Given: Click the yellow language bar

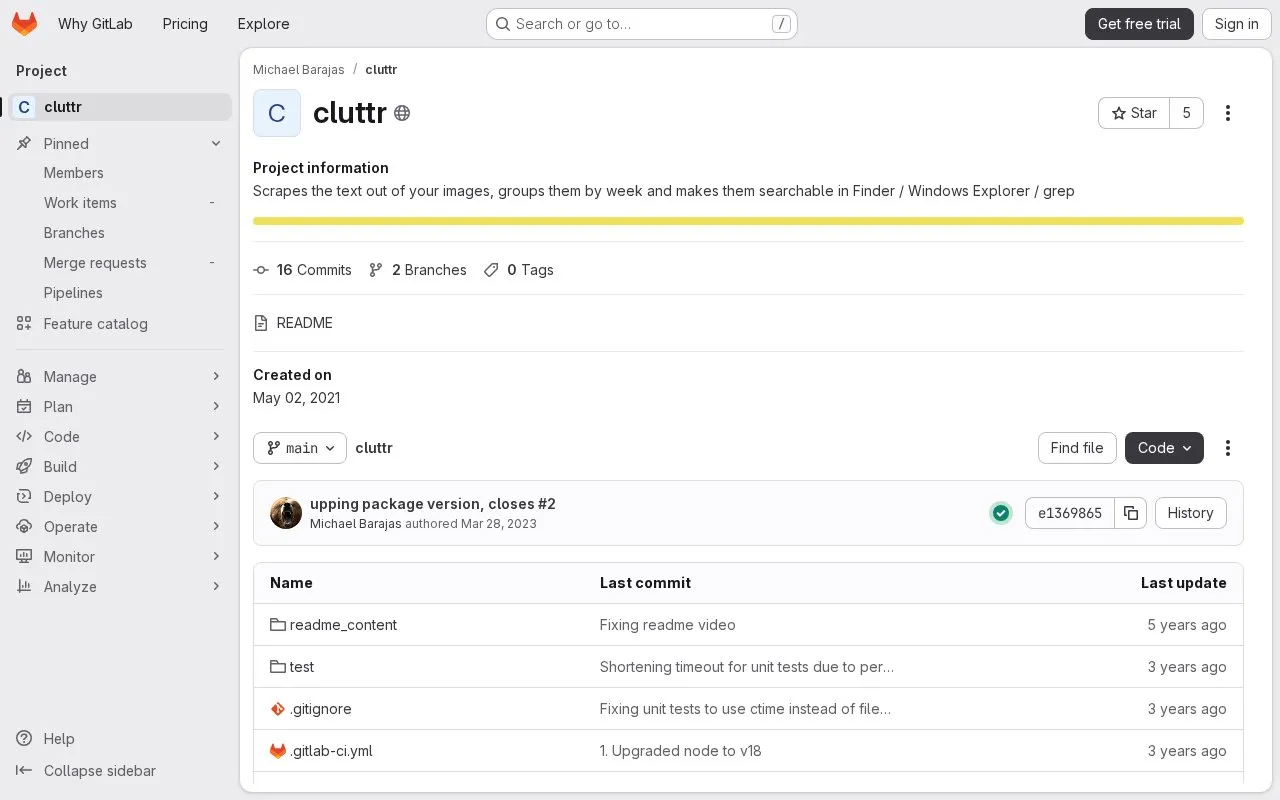Looking at the screenshot, I should [748, 221].
